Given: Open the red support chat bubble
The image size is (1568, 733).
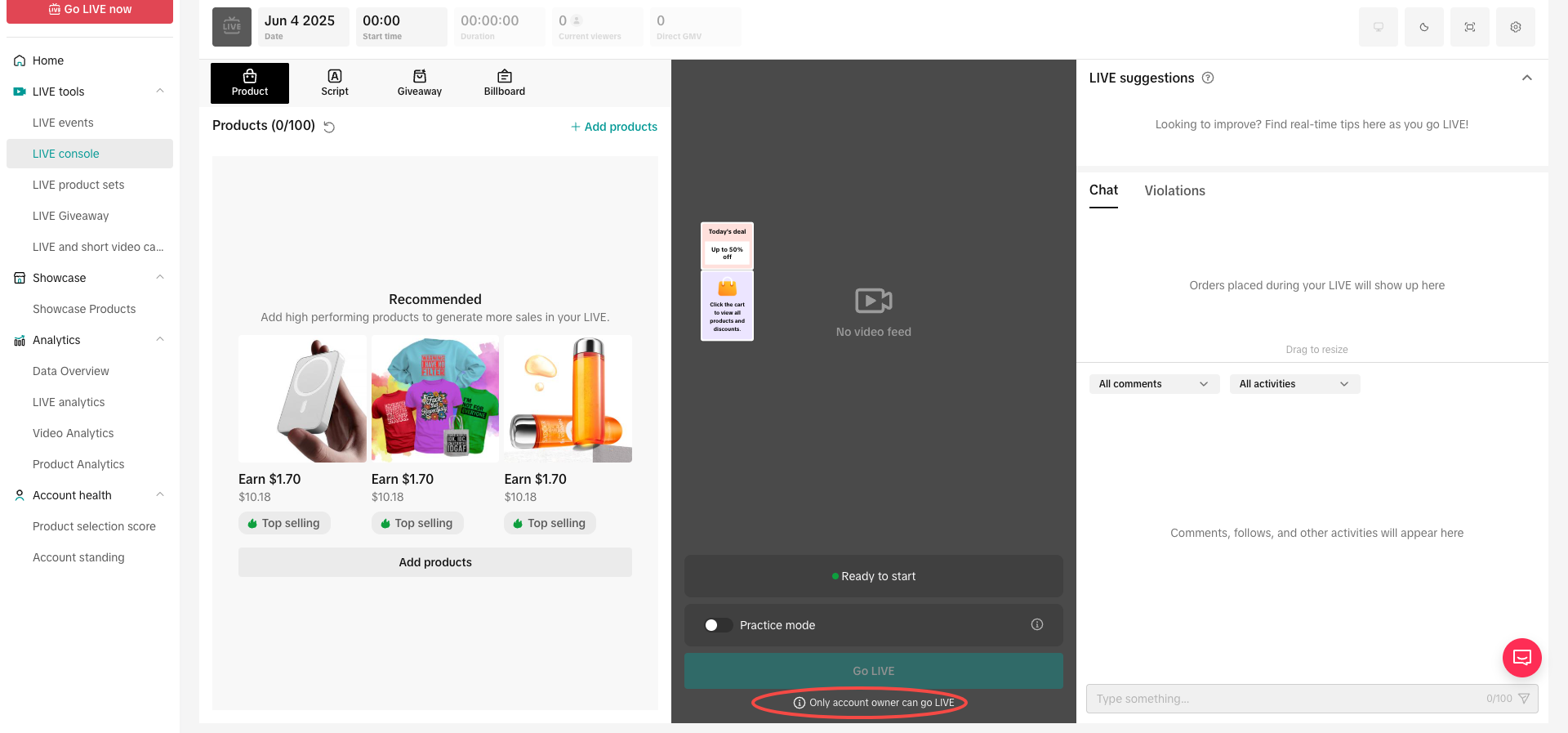Looking at the screenshot, I should (1521, 658).
